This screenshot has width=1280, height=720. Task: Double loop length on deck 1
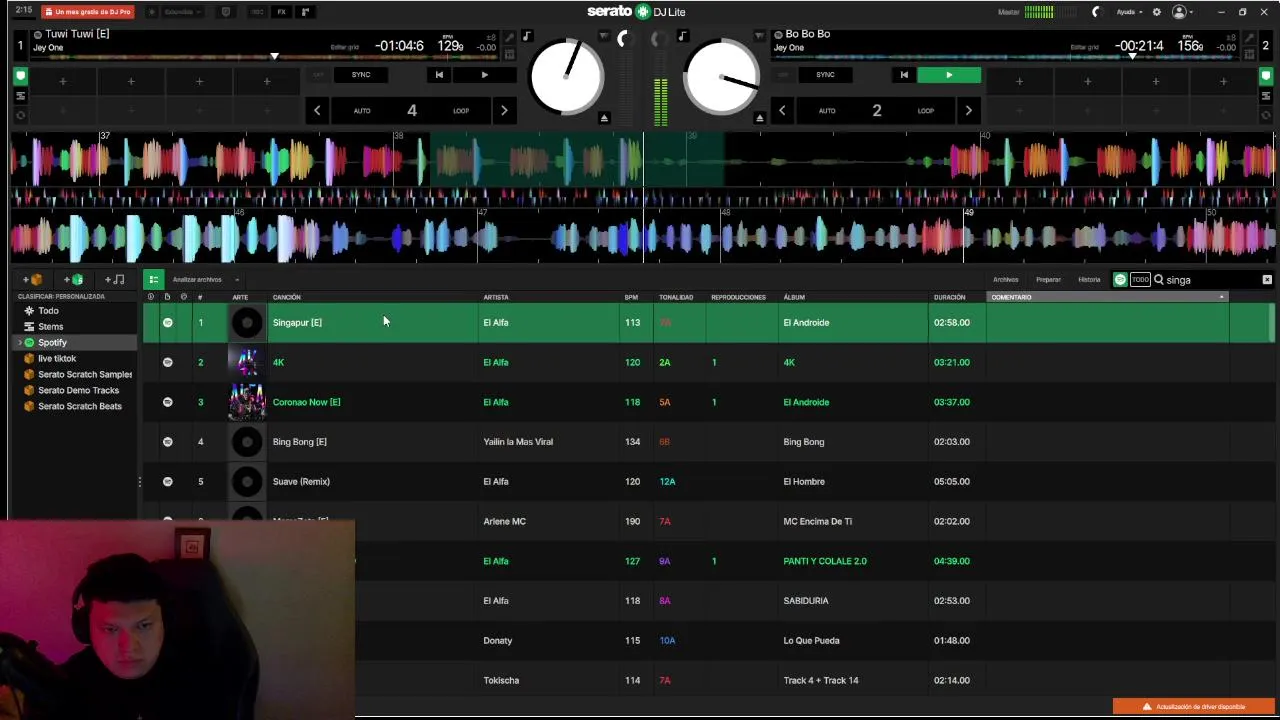point(504,111)
